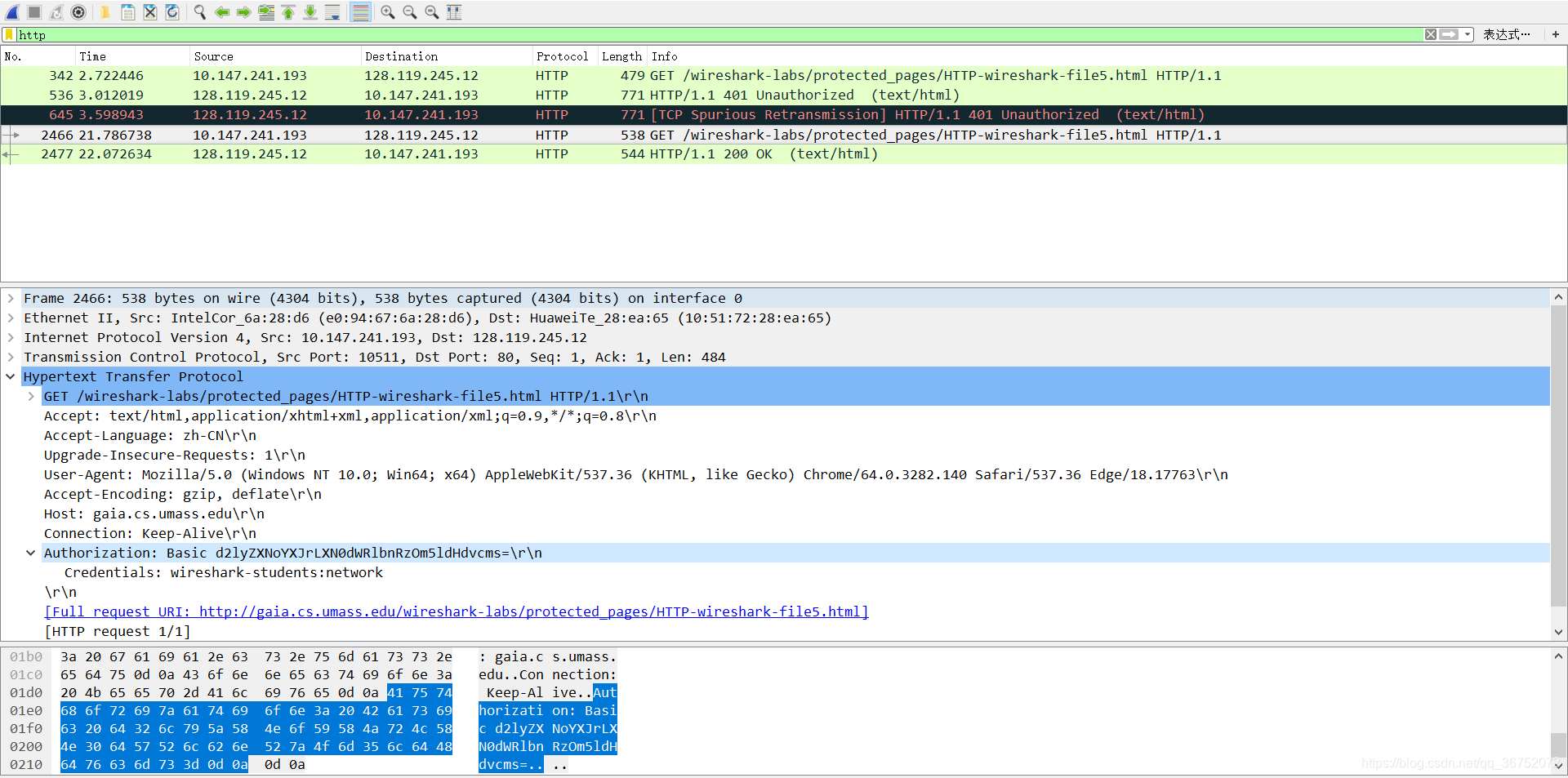1568x778 pixels.
Task: Select the HTTP request 1/1 line
Action: coord(118,632)
